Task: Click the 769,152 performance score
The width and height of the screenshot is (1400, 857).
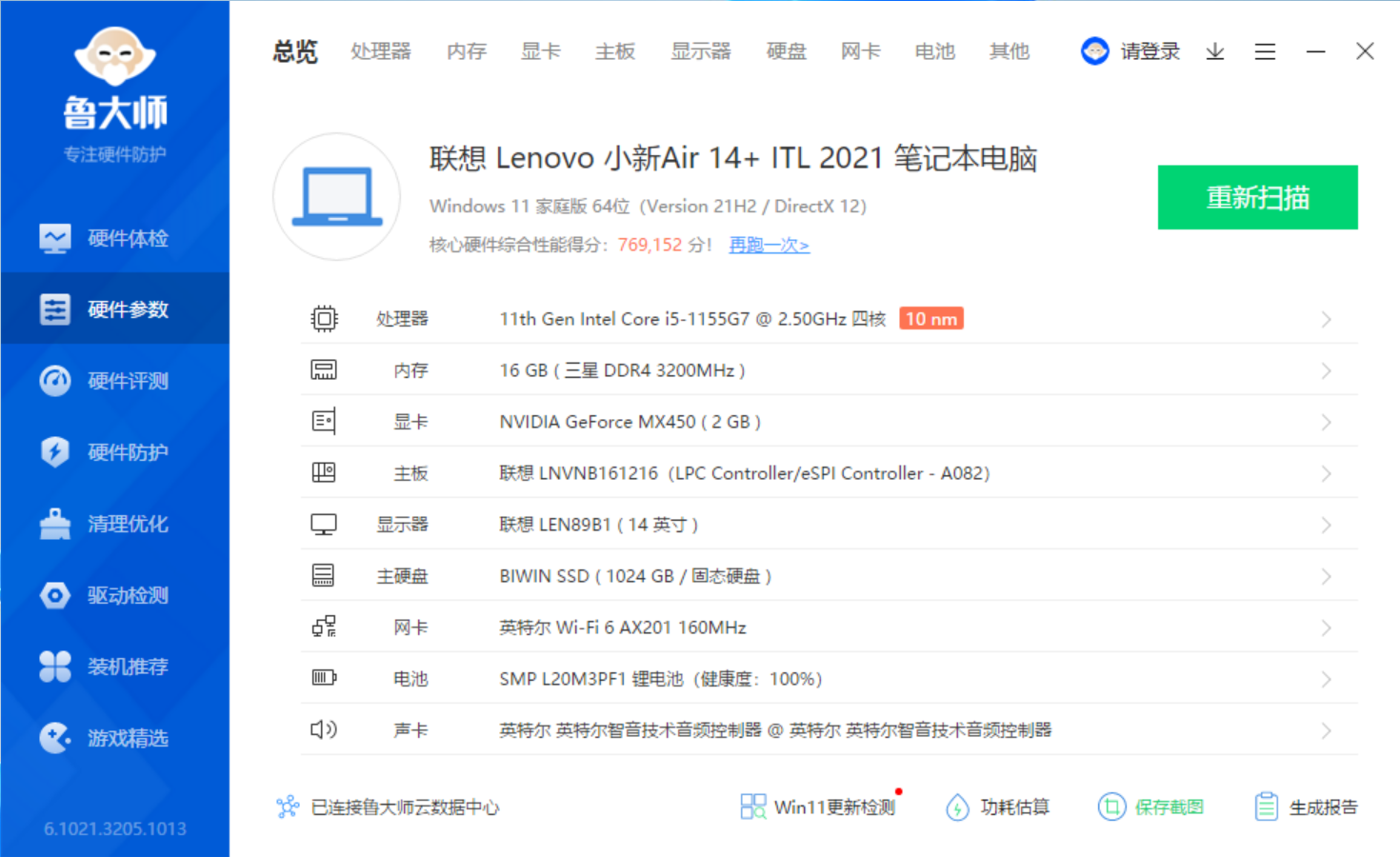Action: click(x=650, y=245)
